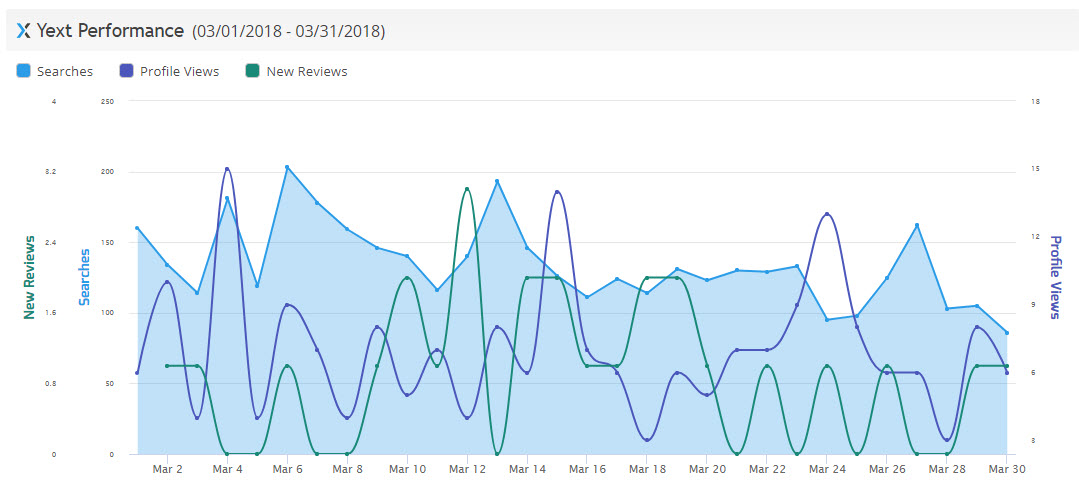Toggle Profile Views series via its indigo legend square
Image resolution: width=1079 pixels, height=484 pixels.
(126, 71)
